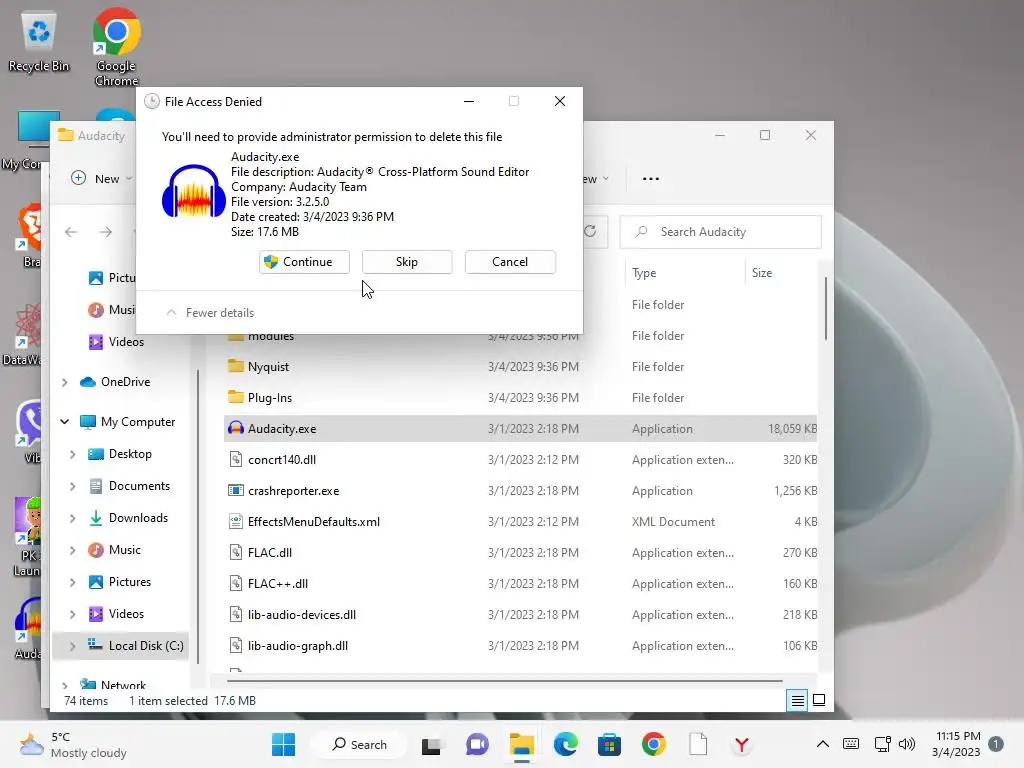Open the See more ellipsis menu in Explorer
Screen dimensions: 1024x768
pos(650,178)
